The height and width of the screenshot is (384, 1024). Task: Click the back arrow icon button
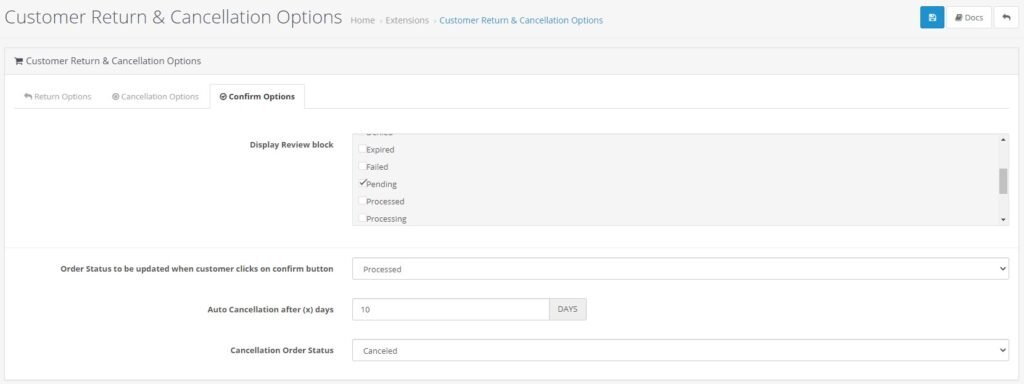pyautogui.click(x=1006, y=18)
